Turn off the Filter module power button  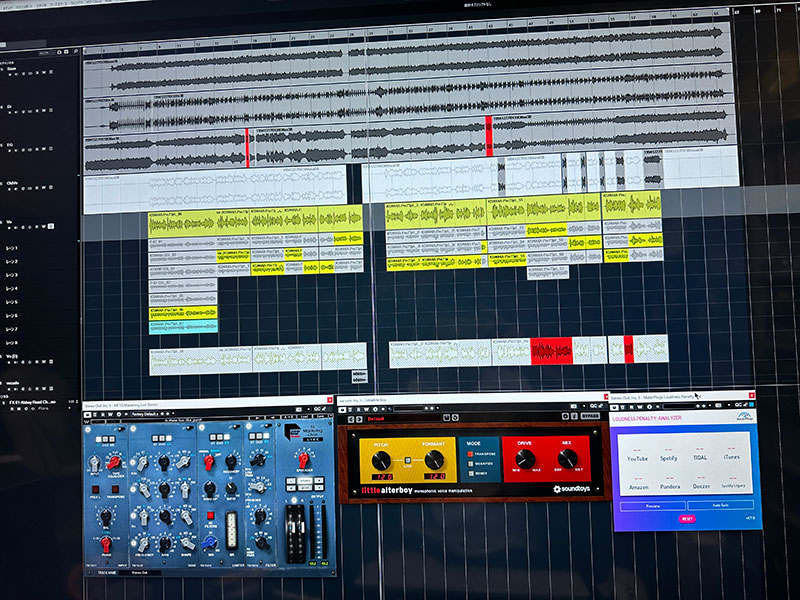click(249, 425)
